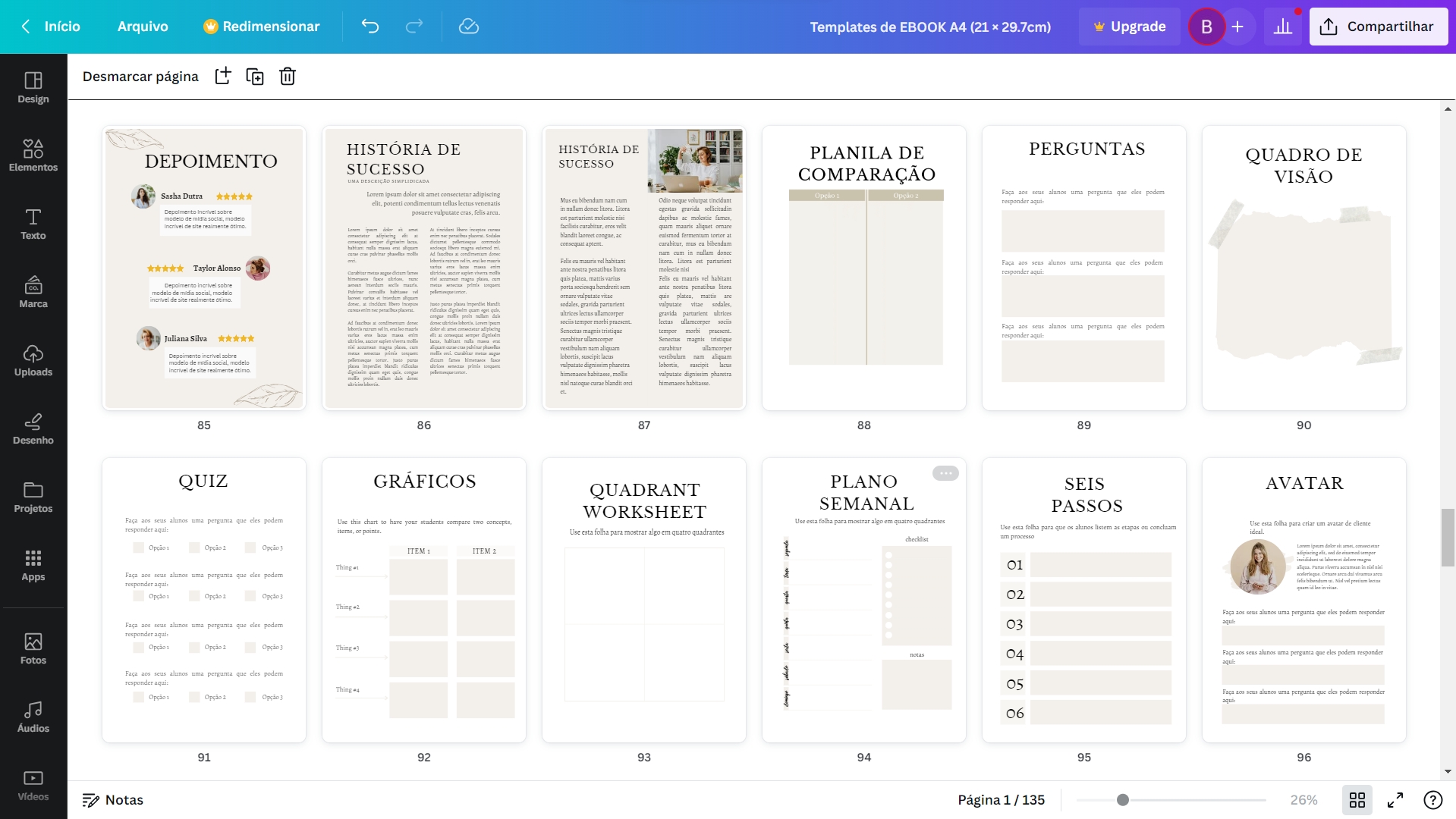Click the duplicate page icon

coord(255,77)
